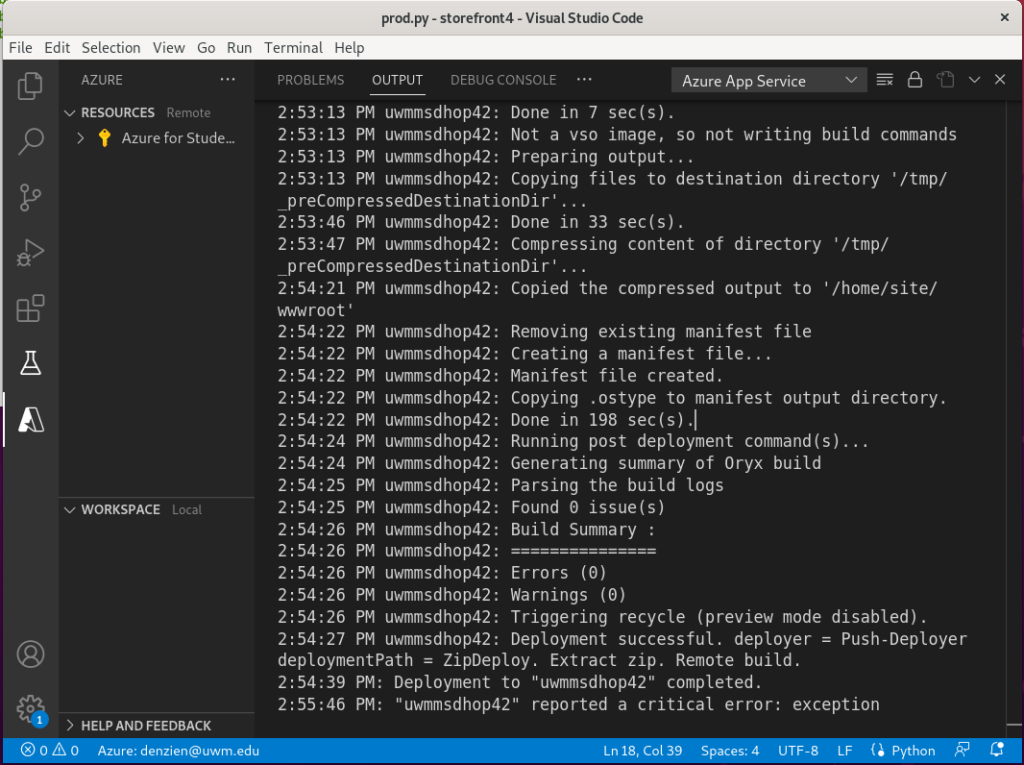The image size is (1024, 765).
Task: Open the Extensions view icon
Action: click(x=30, y=308)
